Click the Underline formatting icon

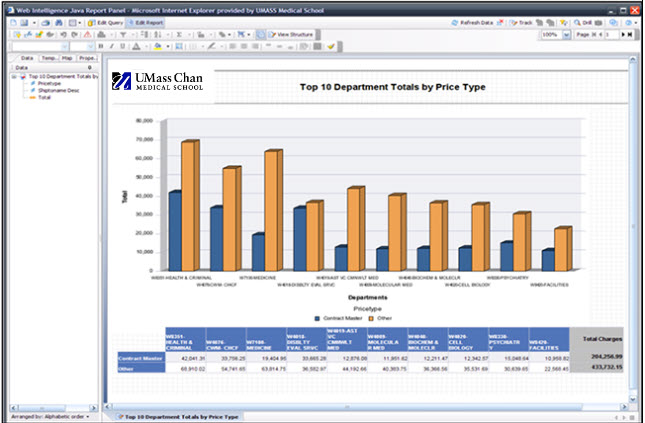(122, 46)
